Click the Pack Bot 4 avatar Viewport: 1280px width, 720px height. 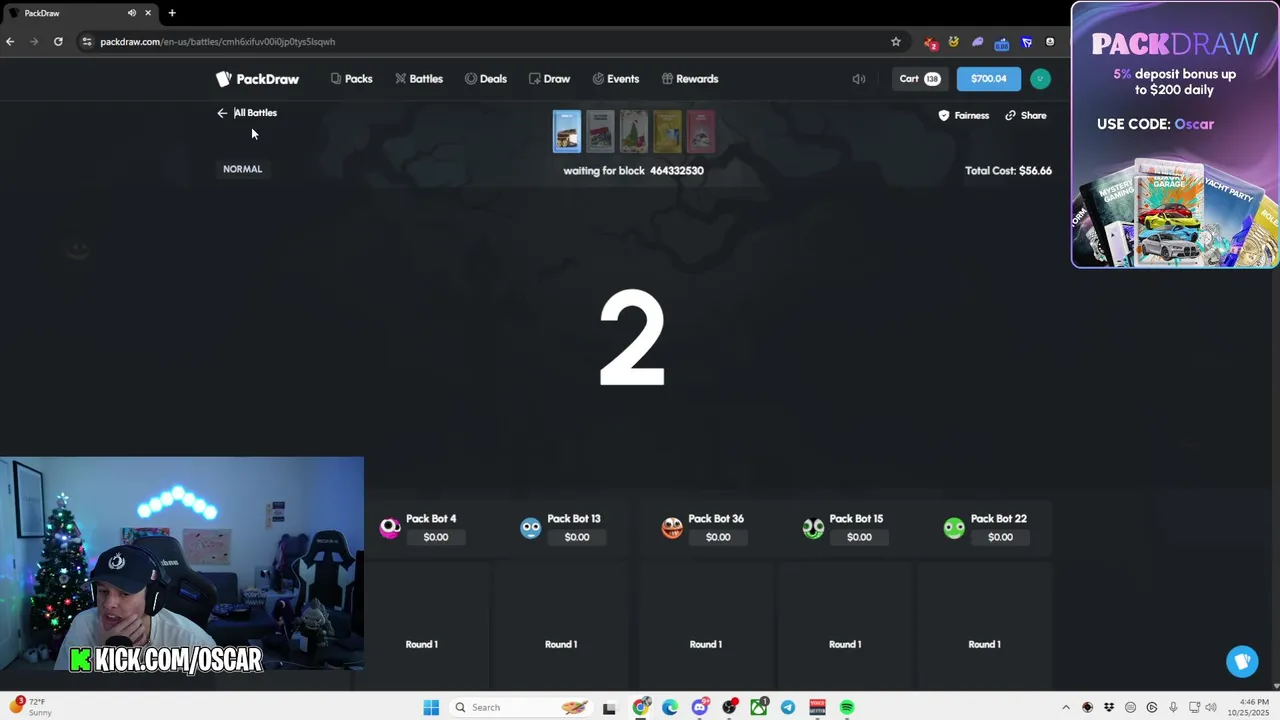[x=390, y=528]
